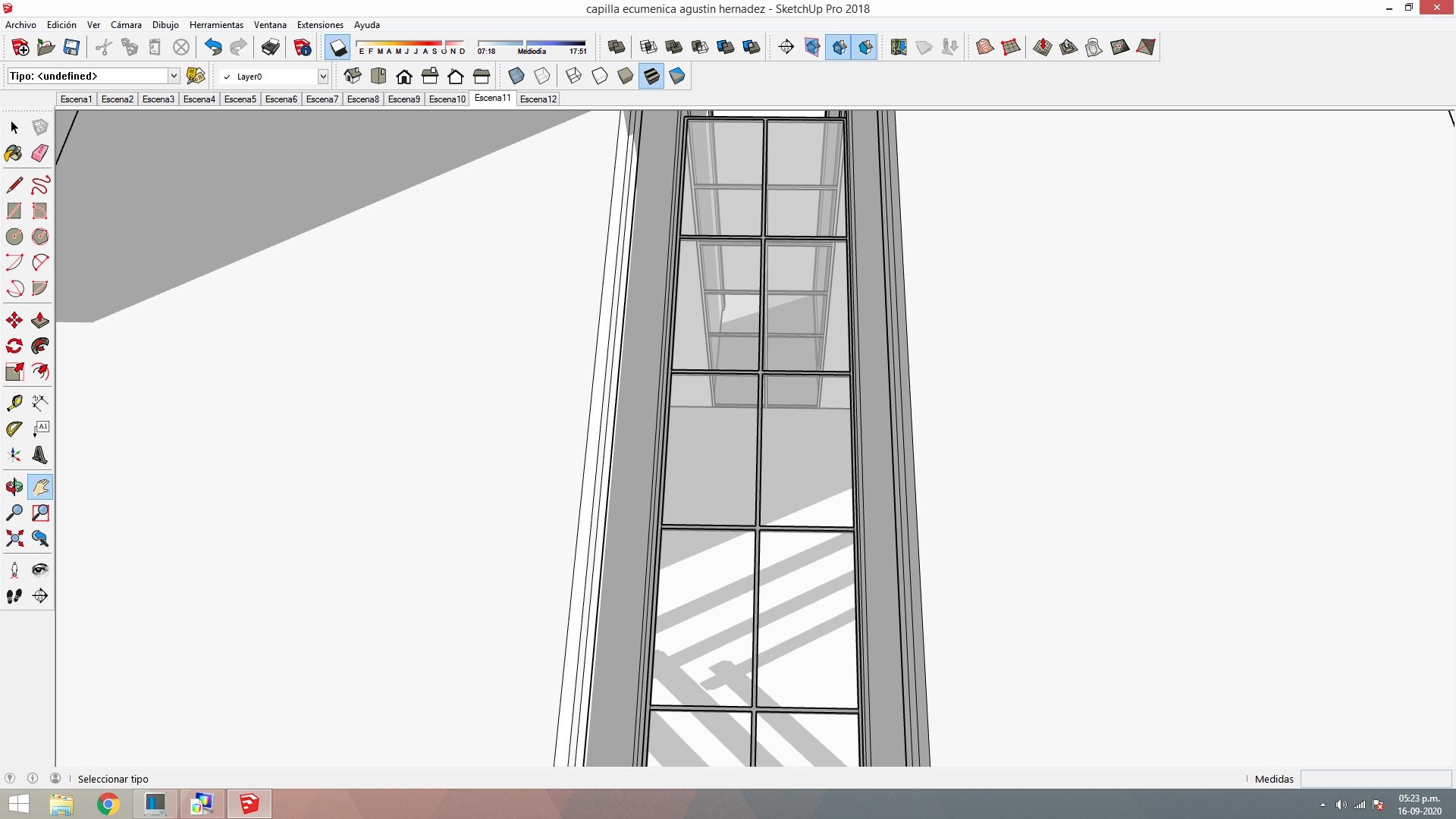Open the Classifier tag tool
1456x819 pixels.
click(x=196, y=76)
